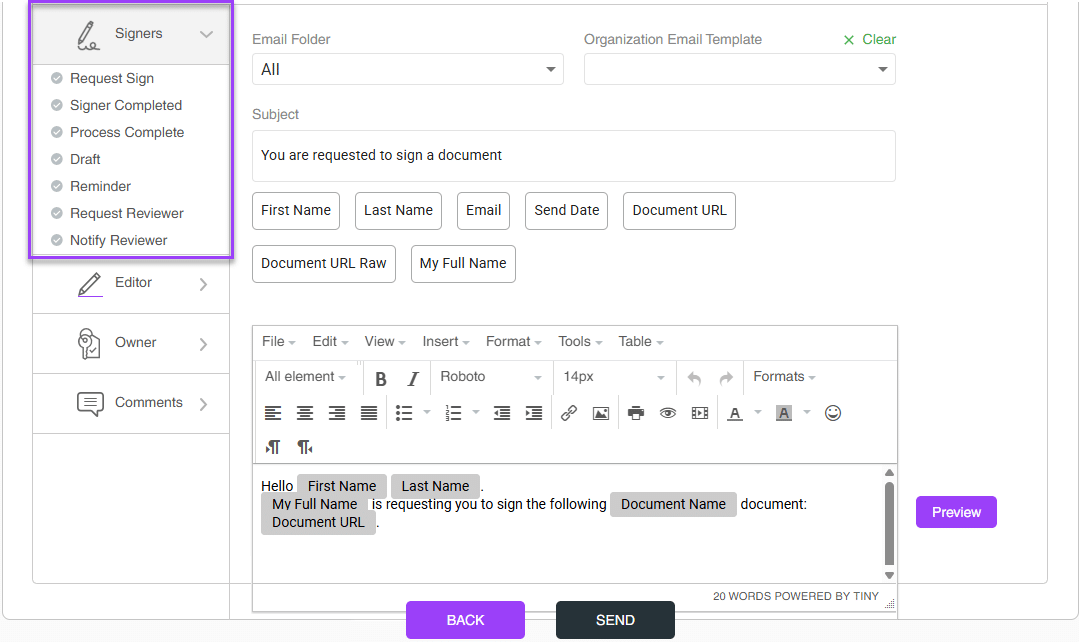Apply italic formatting
Screen dimensions: 1079x642
pos(413,379)
